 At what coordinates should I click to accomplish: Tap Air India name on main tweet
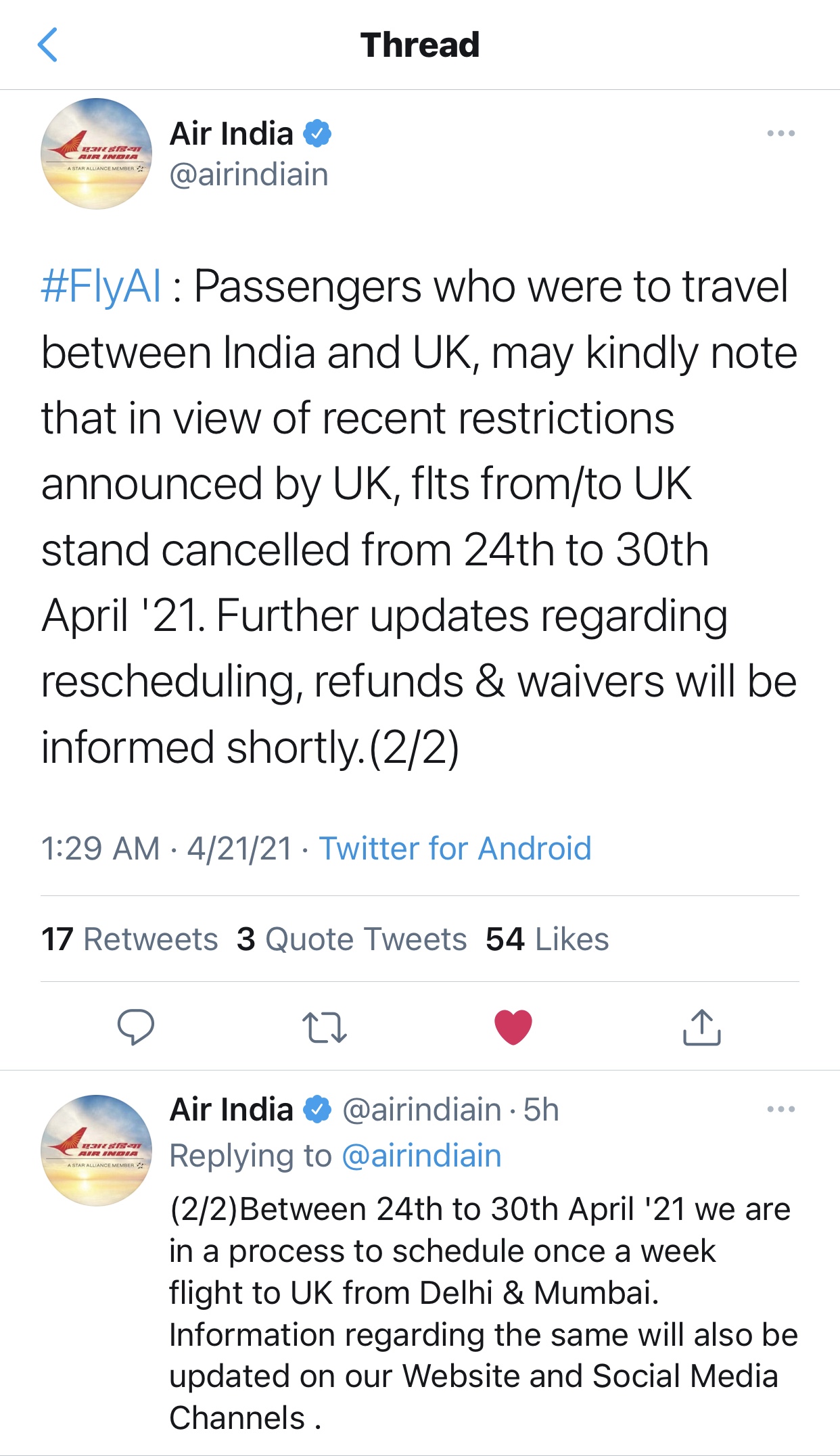[231, 133]
